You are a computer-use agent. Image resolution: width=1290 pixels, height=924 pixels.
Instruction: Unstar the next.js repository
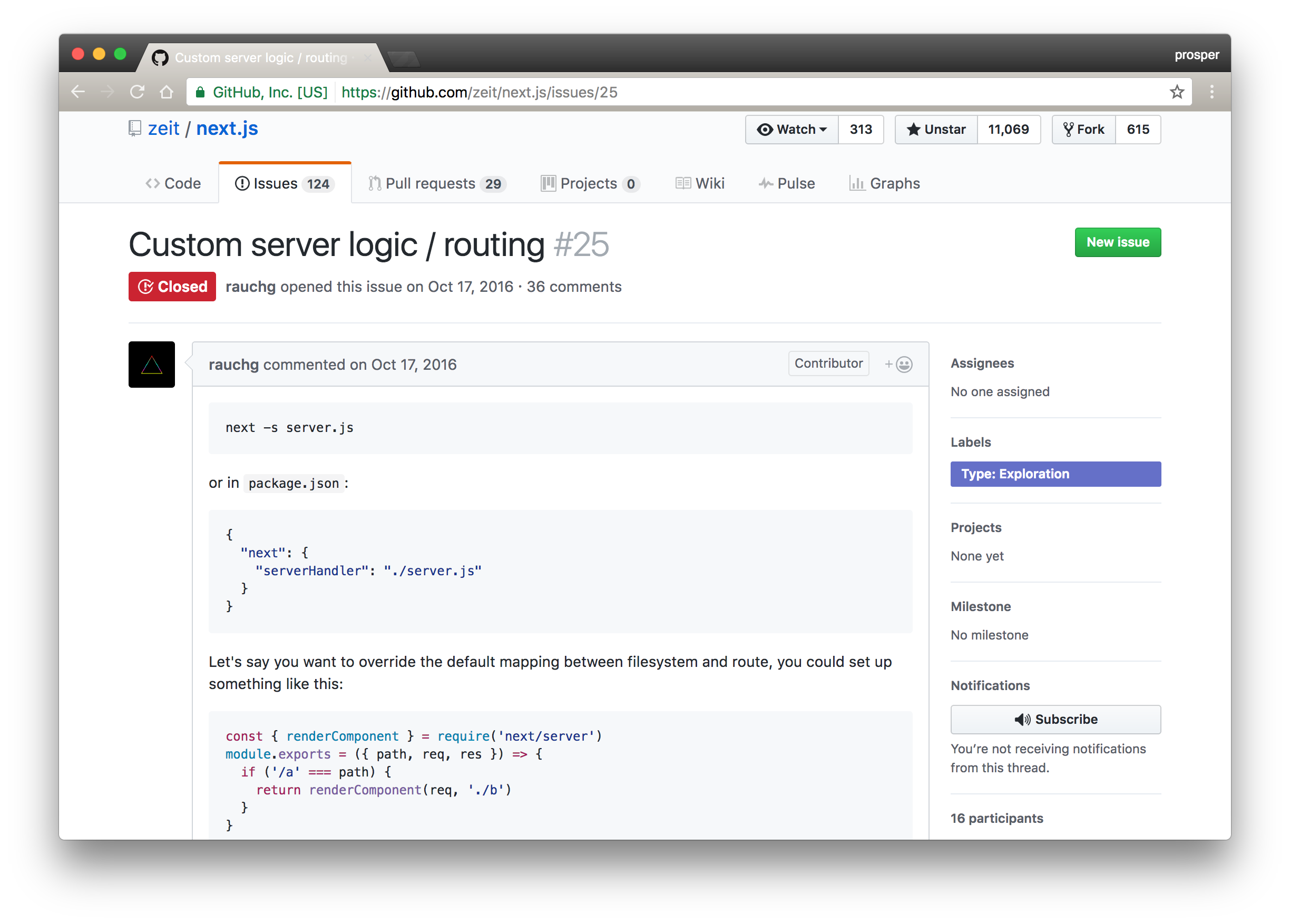click(936, 130)
